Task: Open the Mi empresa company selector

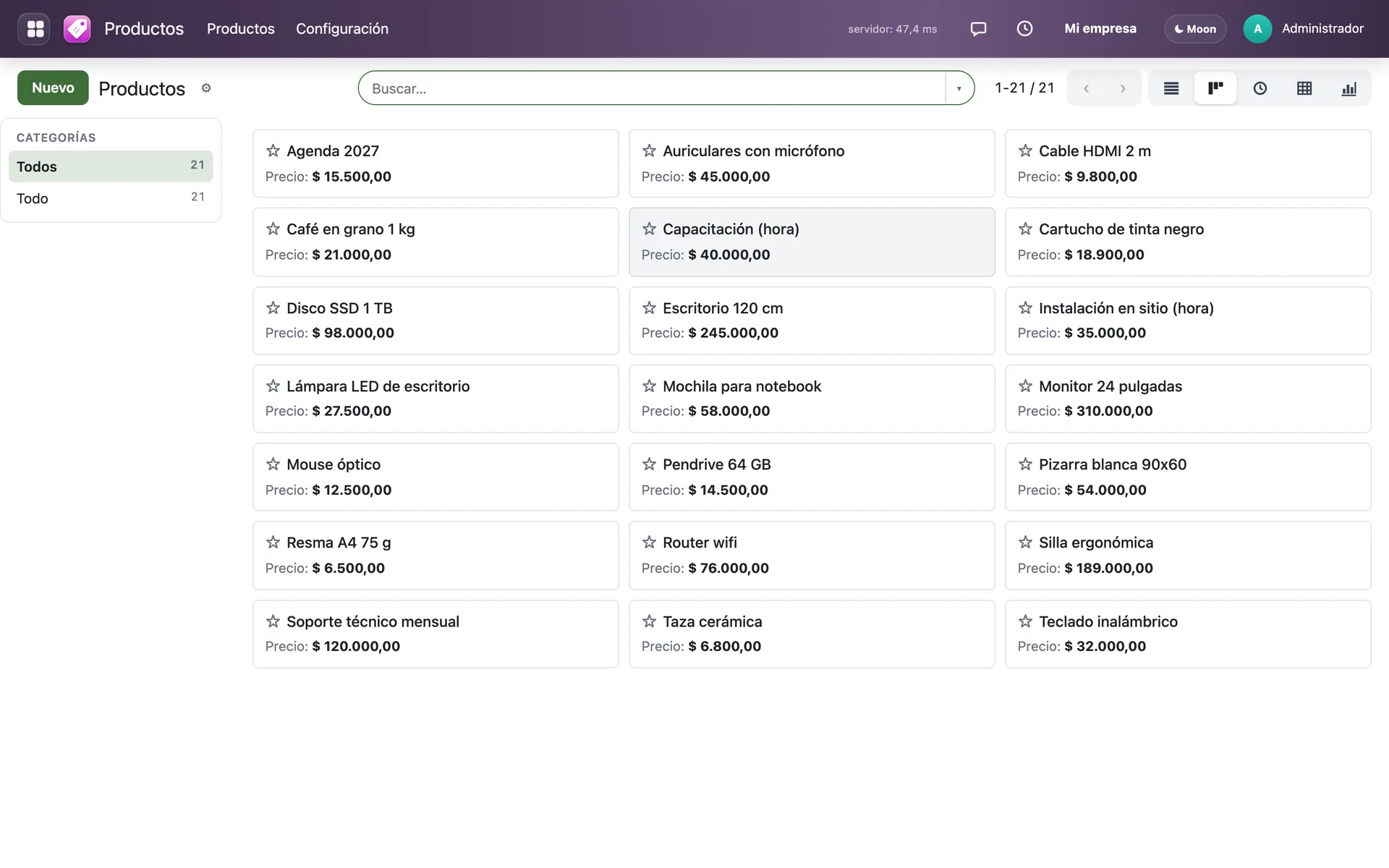Action: [1100, 29]
